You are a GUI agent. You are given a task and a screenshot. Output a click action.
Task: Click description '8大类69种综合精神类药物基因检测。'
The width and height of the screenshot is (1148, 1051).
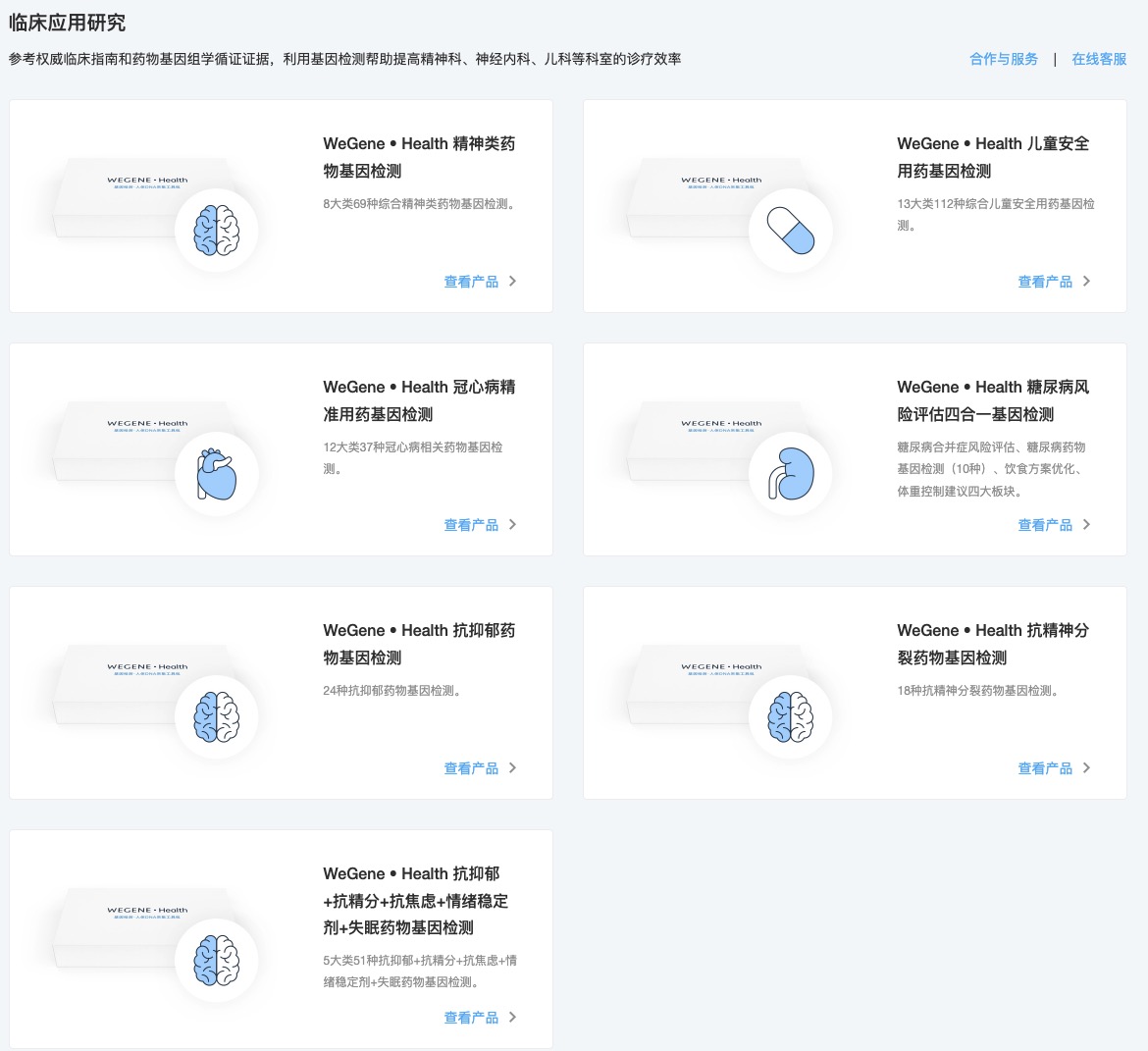pos(421,204)
